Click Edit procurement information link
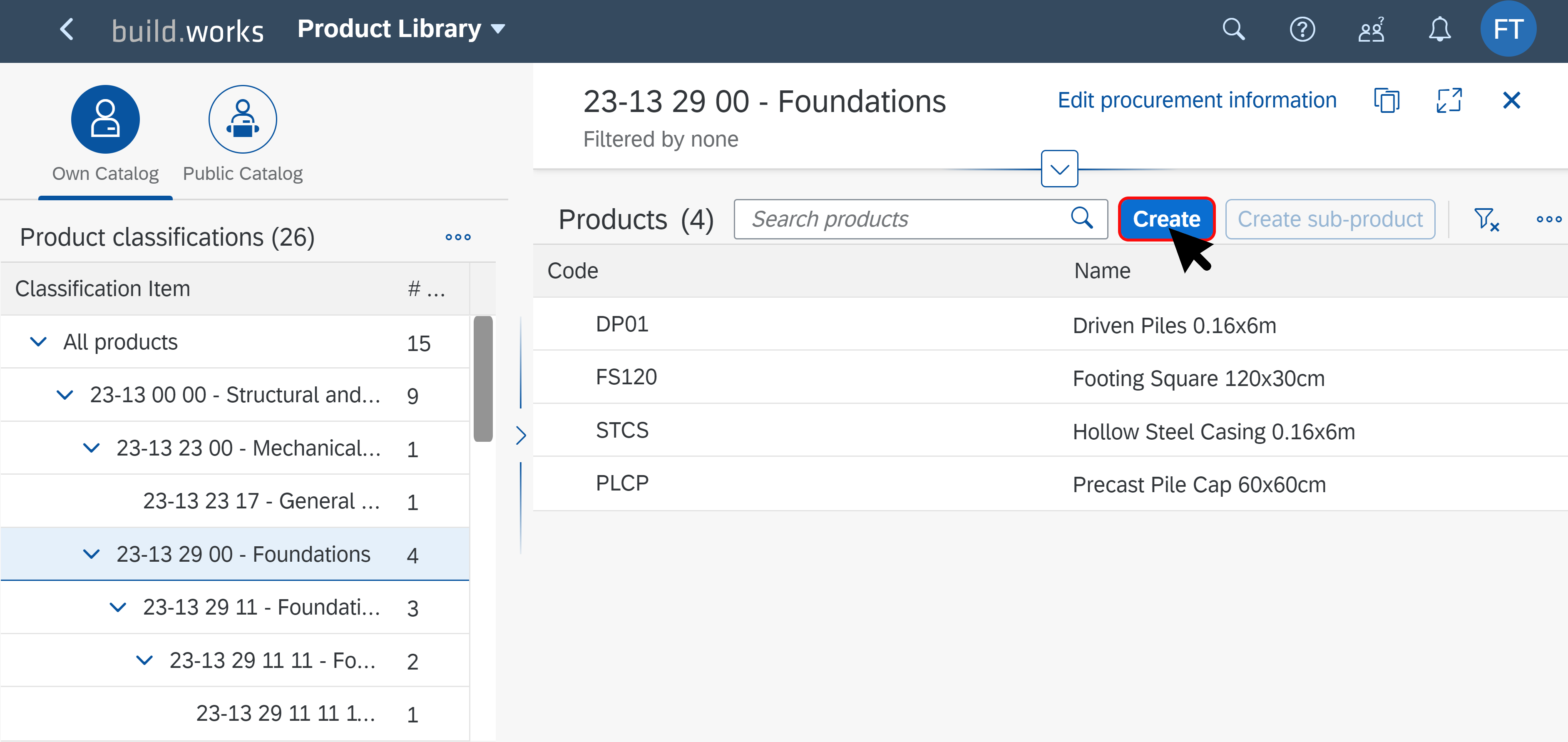The image size is (1568, 742). click(x=1197, y=100)
